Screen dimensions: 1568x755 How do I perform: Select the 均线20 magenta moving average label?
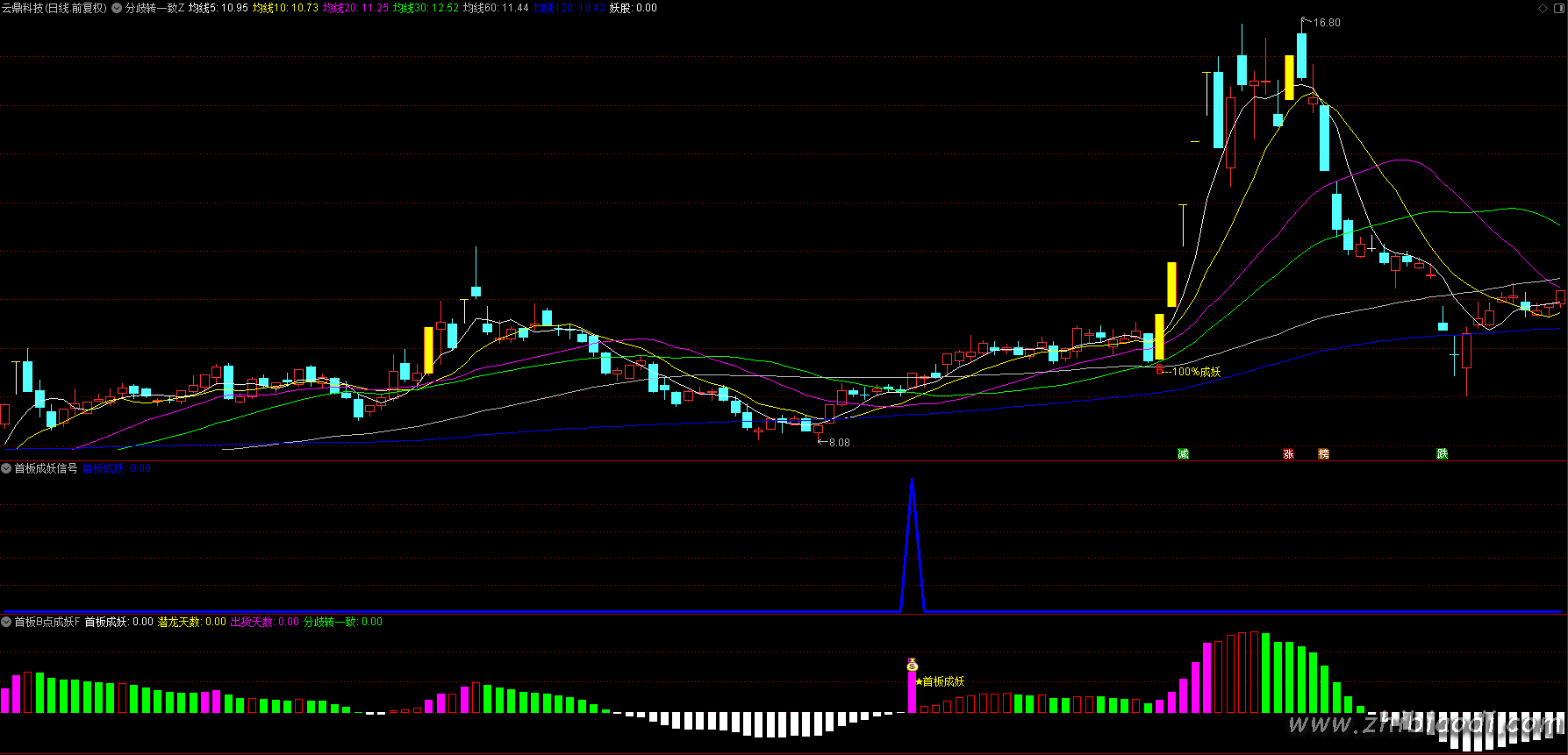tap(355, 8)
